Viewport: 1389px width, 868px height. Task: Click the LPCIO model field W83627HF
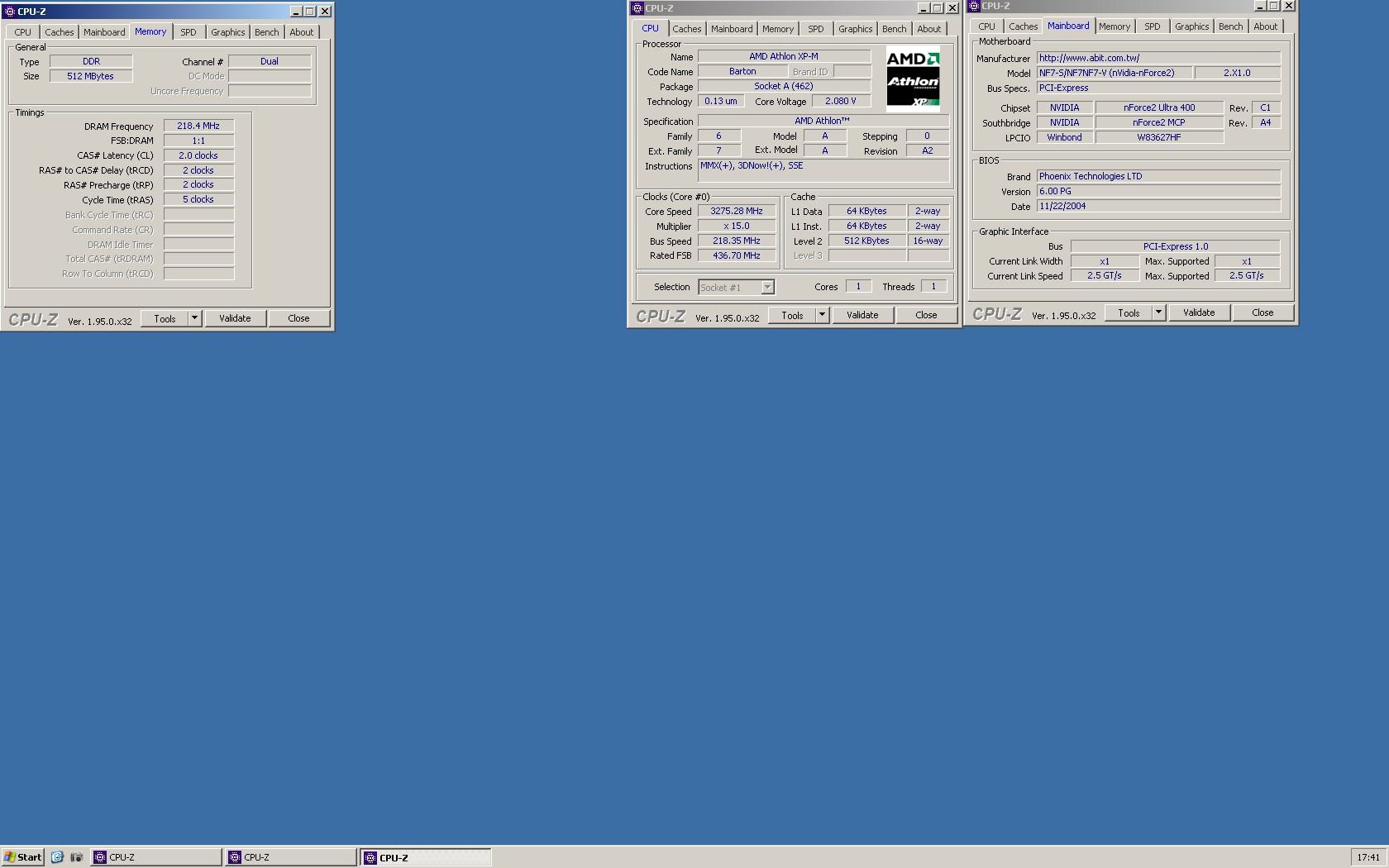1159,137
